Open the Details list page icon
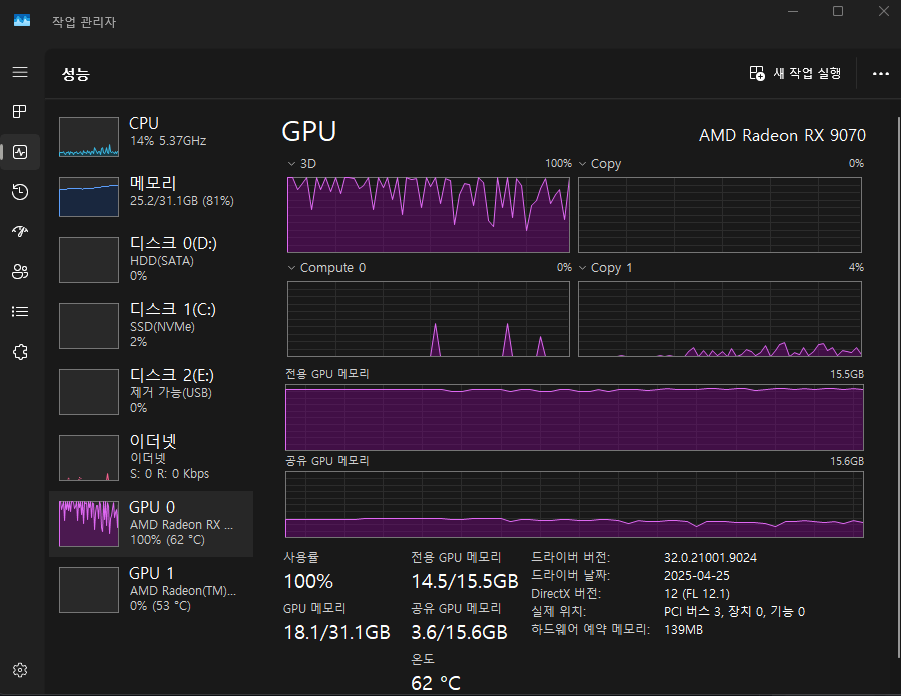 20,312
